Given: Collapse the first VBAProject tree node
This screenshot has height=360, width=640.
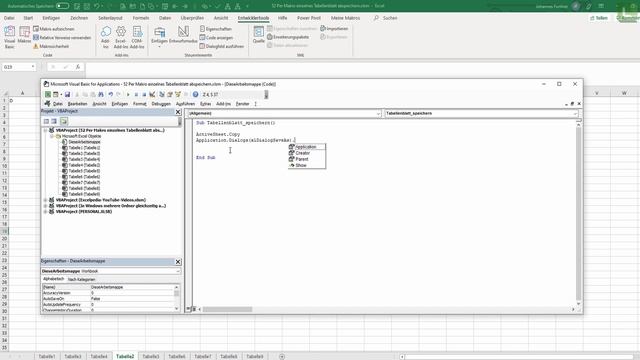Looking at the screenshot, I should click(45, 130).
